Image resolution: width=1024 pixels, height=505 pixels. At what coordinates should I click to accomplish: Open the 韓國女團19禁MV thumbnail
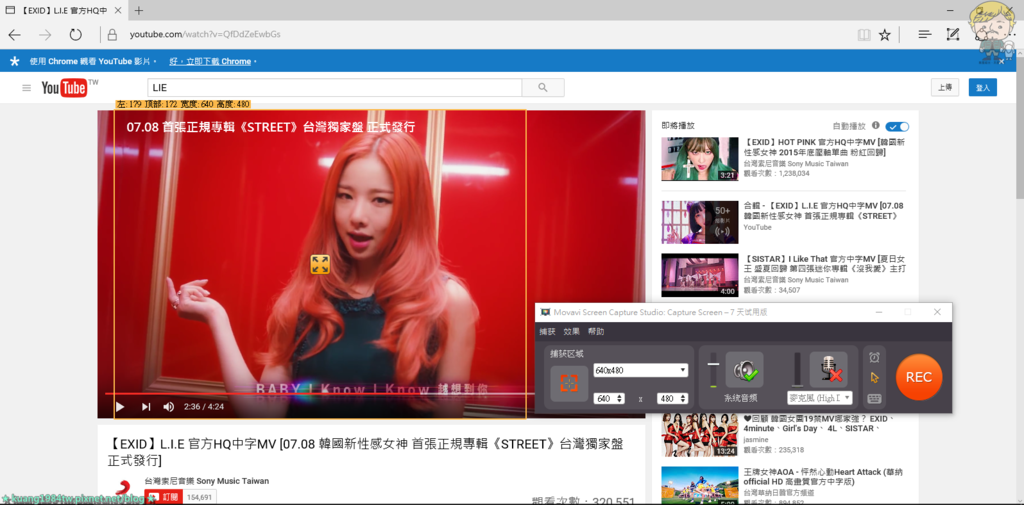pos(699,435)
